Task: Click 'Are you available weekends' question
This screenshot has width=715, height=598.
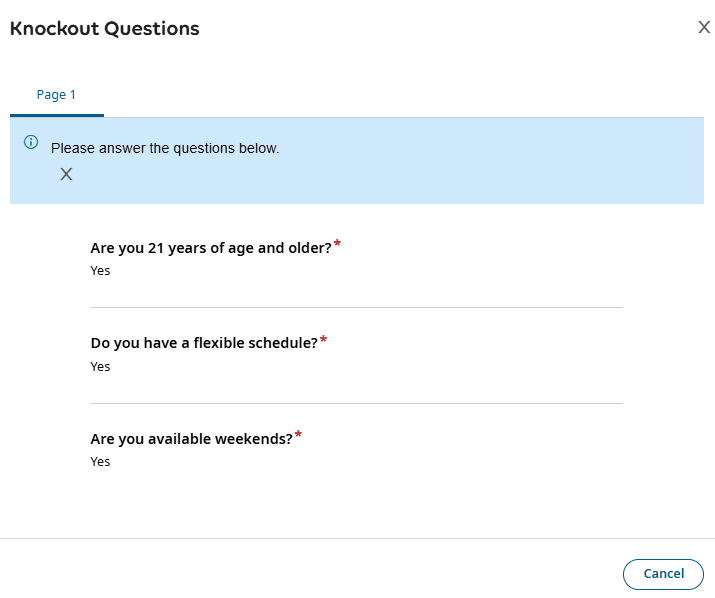Action: 191,438
